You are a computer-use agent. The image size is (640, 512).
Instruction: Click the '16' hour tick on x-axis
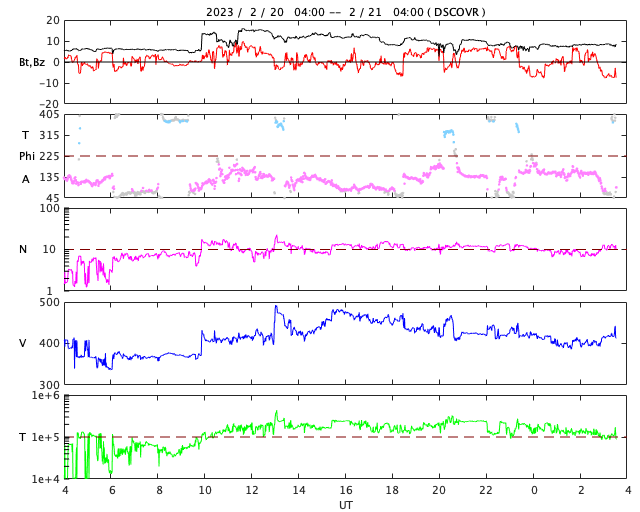click(345, 490)
